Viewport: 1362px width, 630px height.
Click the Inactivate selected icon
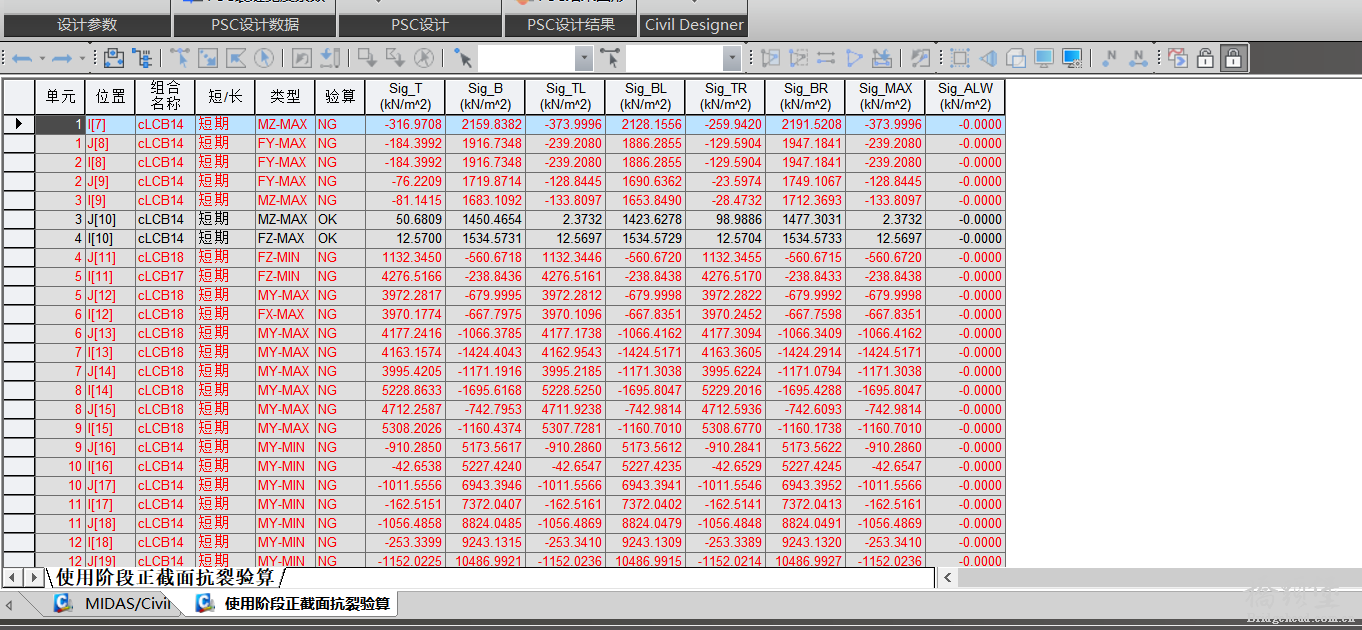tap(798, 59)
